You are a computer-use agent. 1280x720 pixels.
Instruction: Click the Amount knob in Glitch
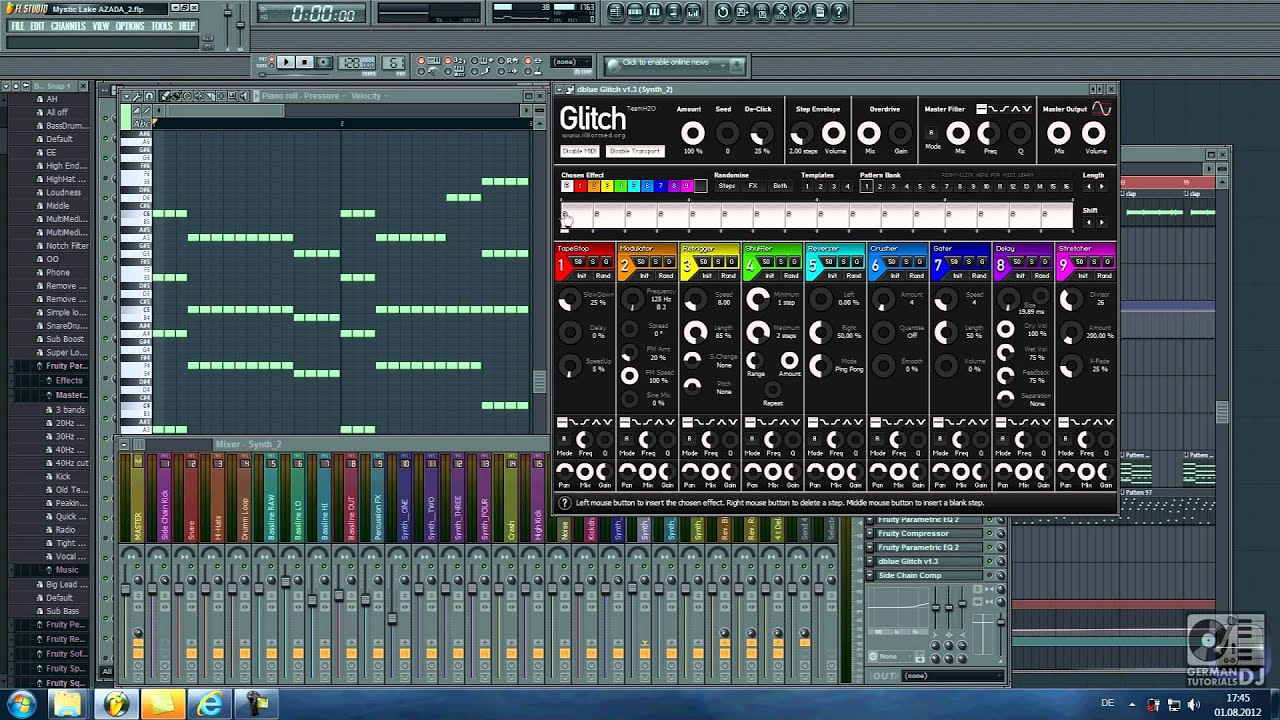pyautogui.click(x=692, y=133)
